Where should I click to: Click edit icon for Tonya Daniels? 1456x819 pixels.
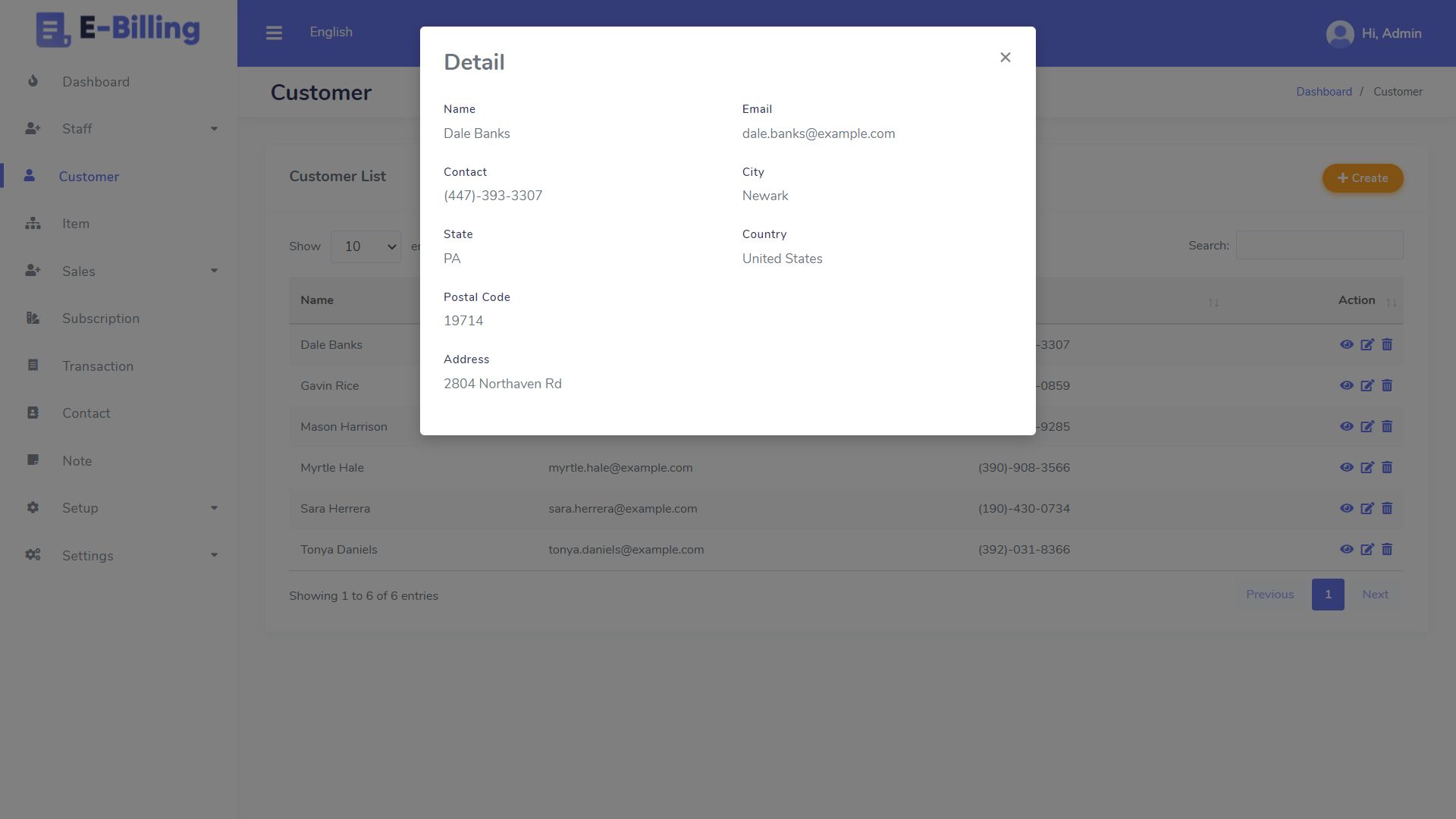[1367, 550]
